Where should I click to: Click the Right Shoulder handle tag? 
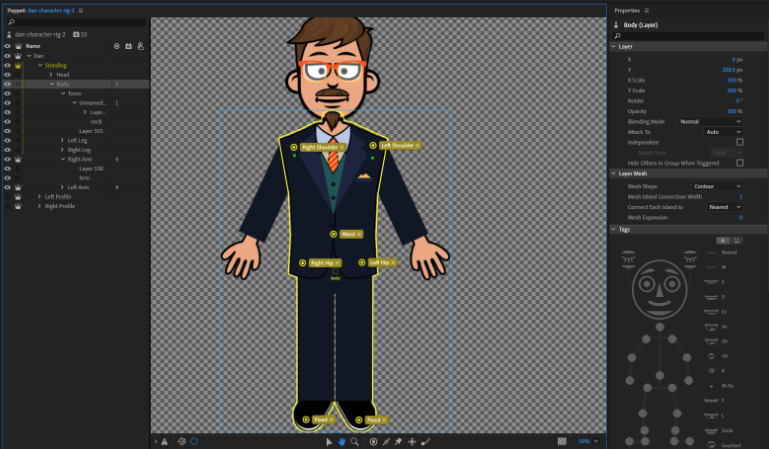coord(321,146)
